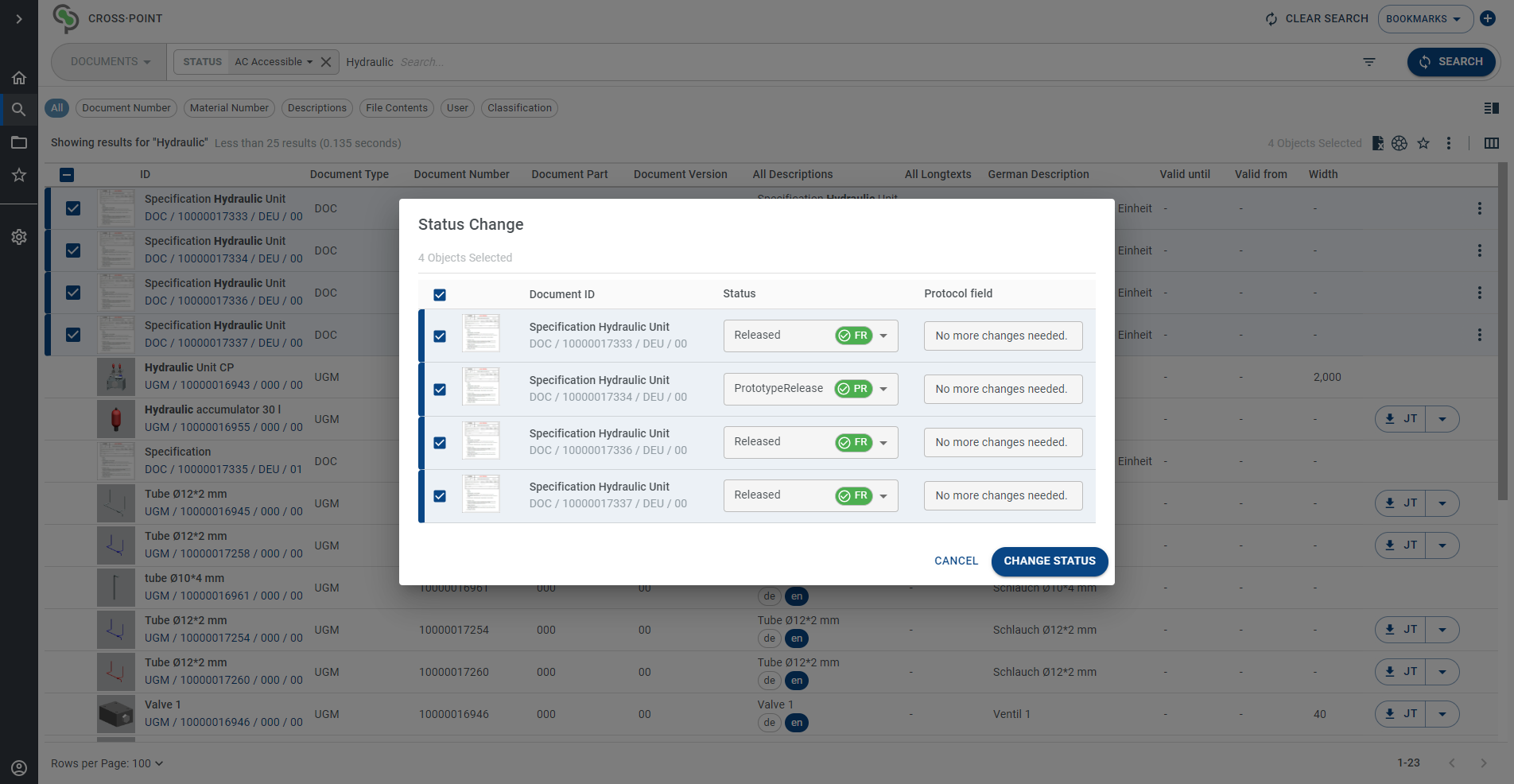This screenshot has width=1514, height=784.
Task: Open the Home icon in sidebar
Action: (x=19, y=78)
